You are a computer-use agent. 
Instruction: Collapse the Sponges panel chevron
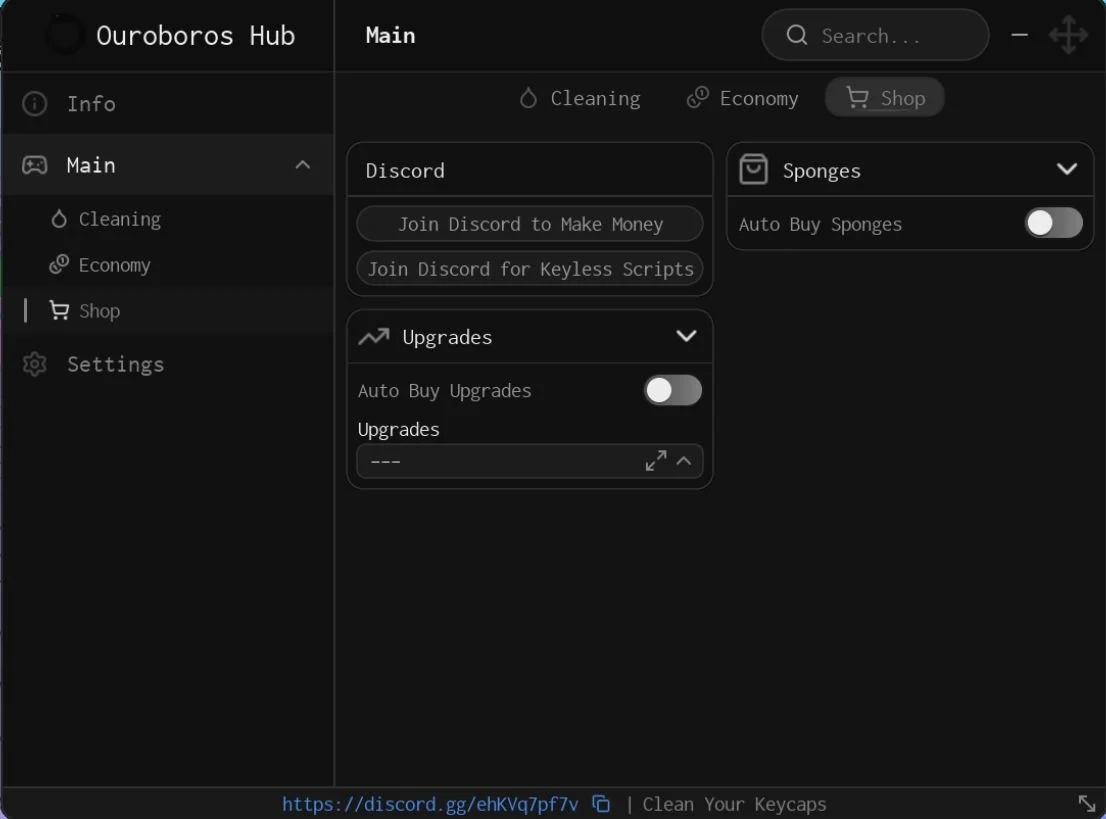(1067, 169)
